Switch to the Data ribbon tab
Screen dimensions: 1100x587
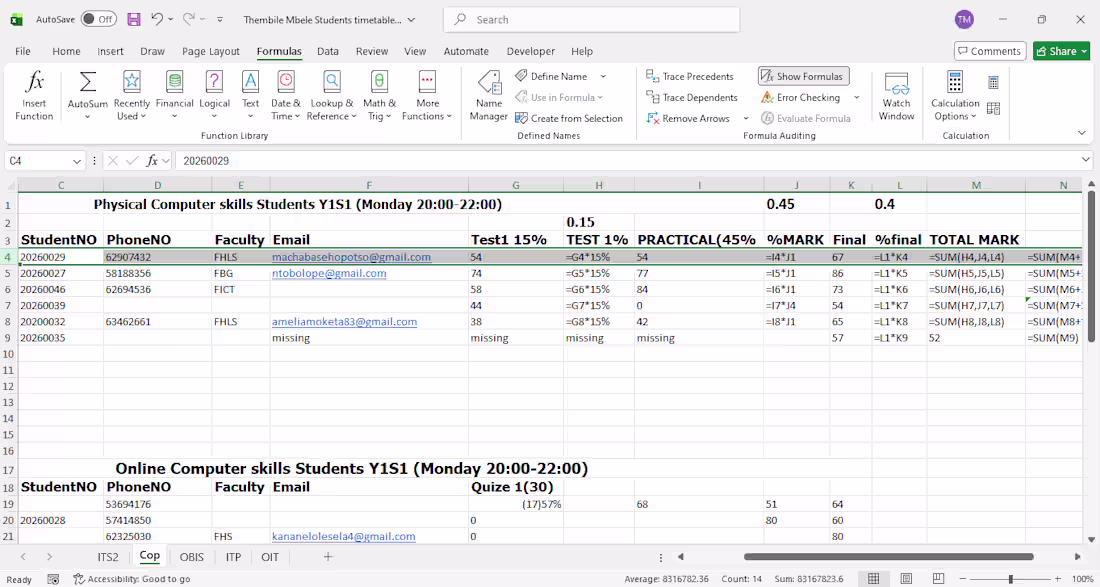tap(328, 51)
